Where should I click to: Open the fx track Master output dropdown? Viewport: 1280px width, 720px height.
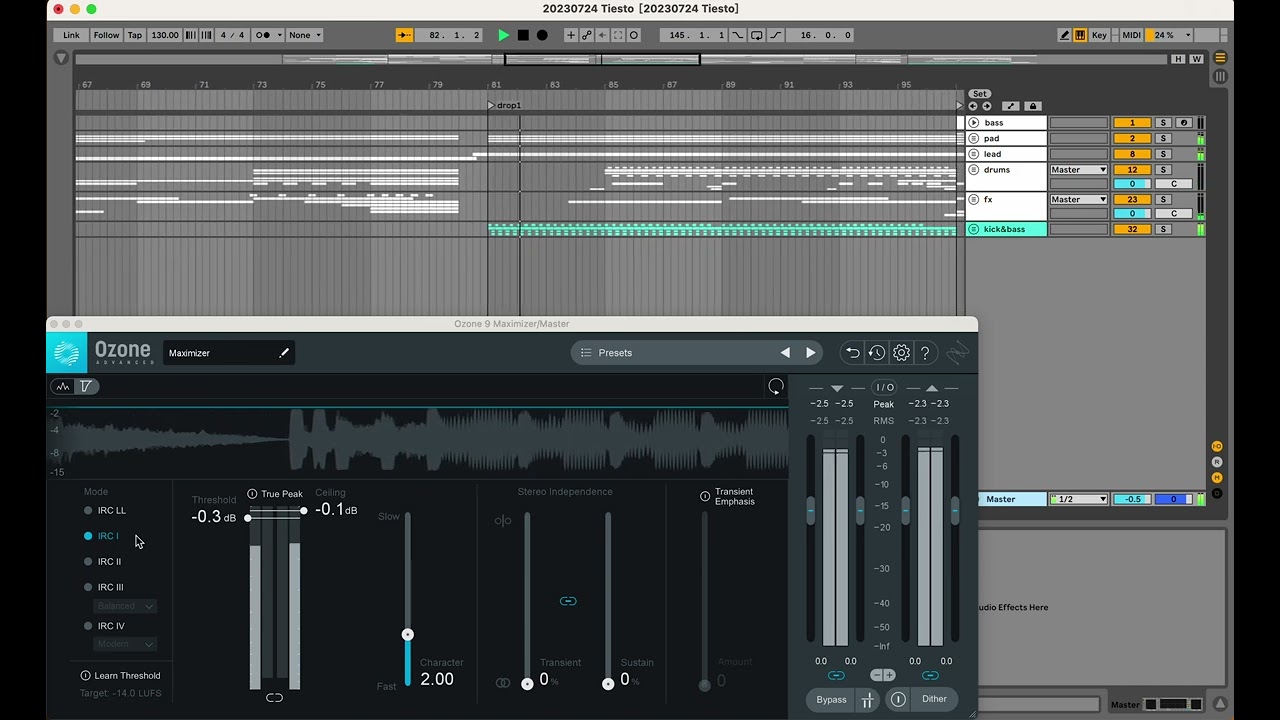pyautogui.click(x=1078, y=200)
